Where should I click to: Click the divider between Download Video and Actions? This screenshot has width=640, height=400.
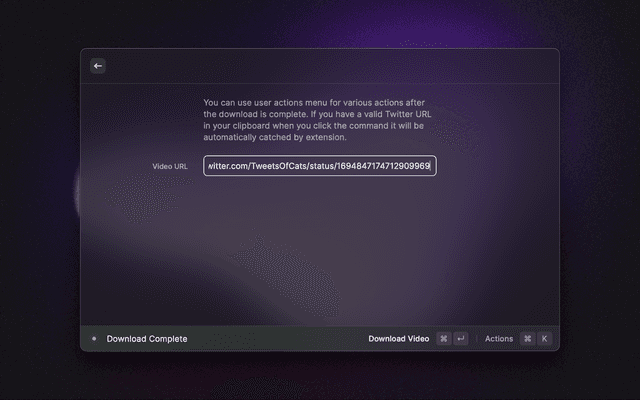tap(477, 339)
